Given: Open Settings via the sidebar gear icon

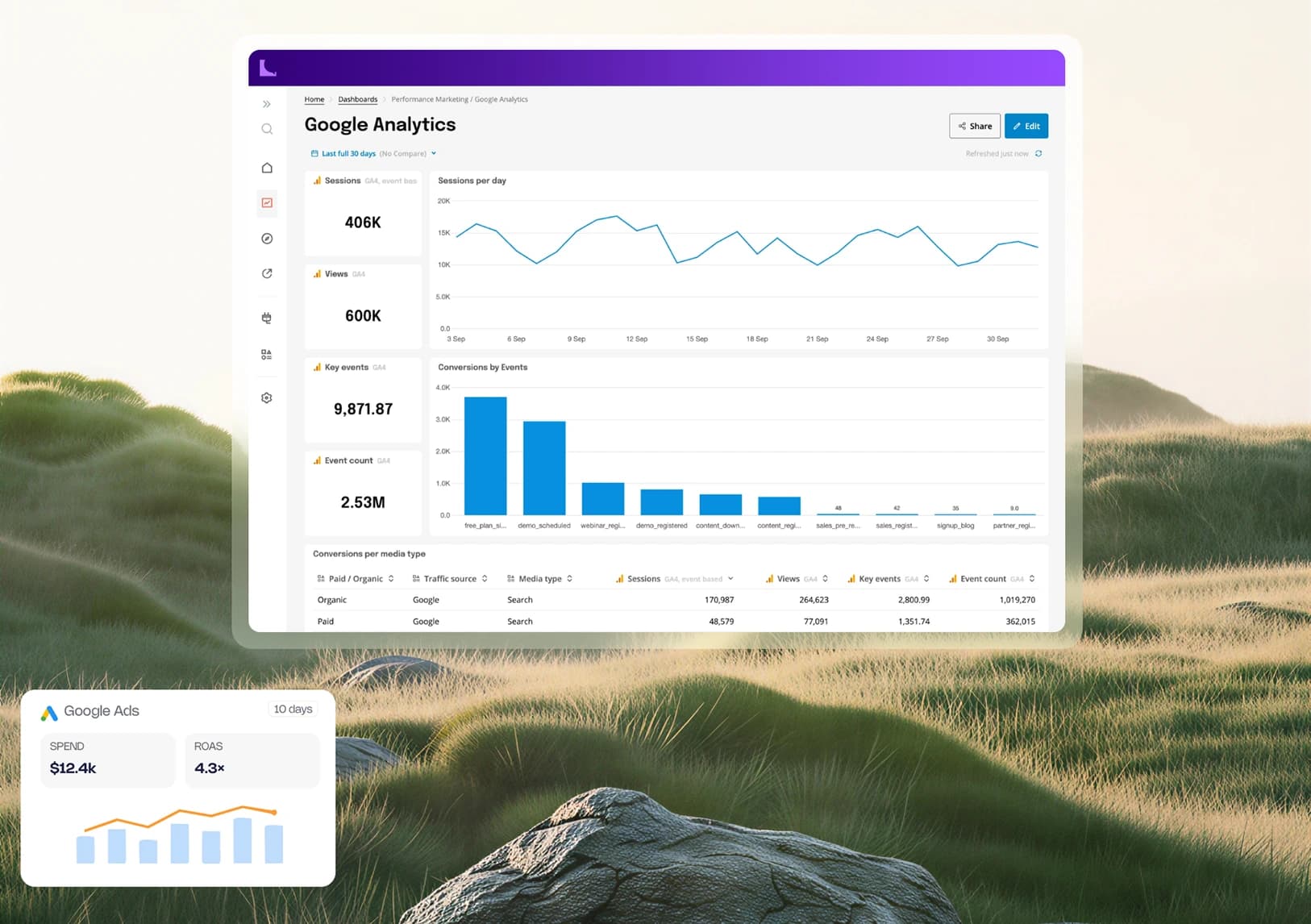Looking at the screenshot, I should point(267,397).
